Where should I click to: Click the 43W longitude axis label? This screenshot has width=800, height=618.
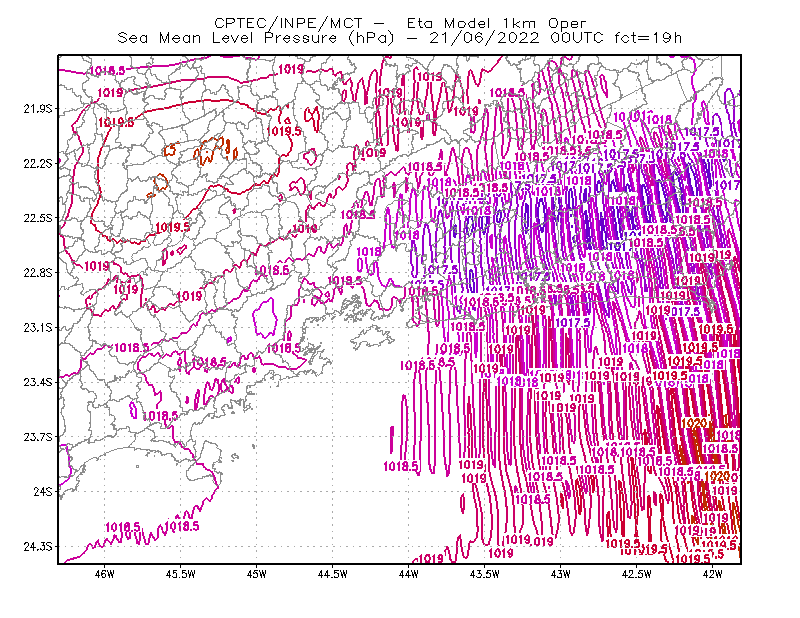tap(560, 574)
